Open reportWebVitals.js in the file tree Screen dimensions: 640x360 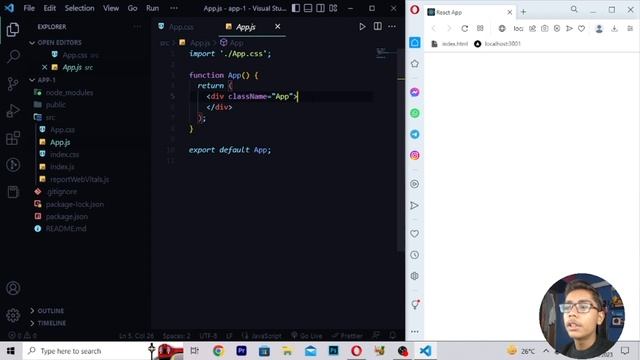[80, 179]
